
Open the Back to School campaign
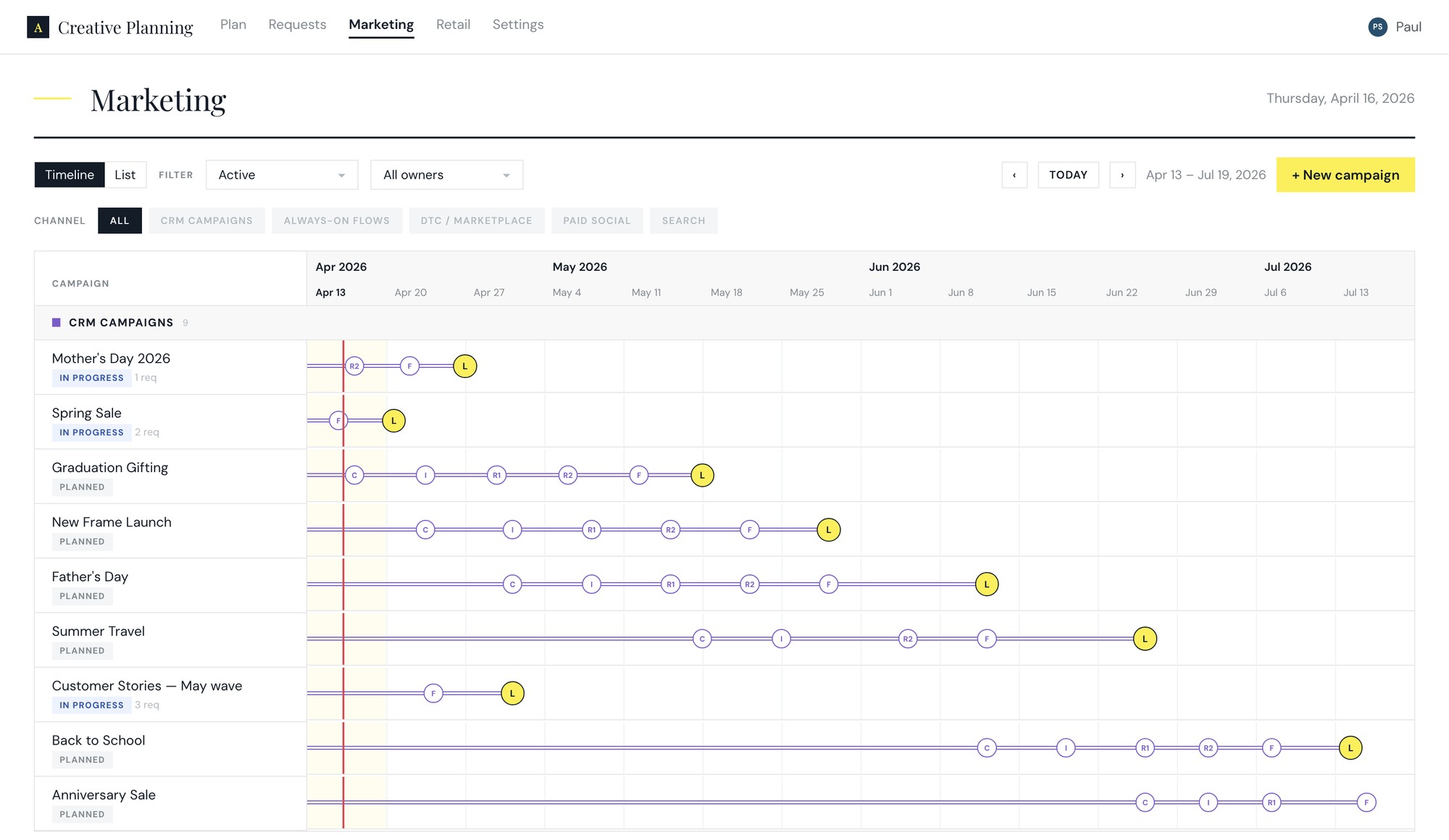[x=99, y=741]
